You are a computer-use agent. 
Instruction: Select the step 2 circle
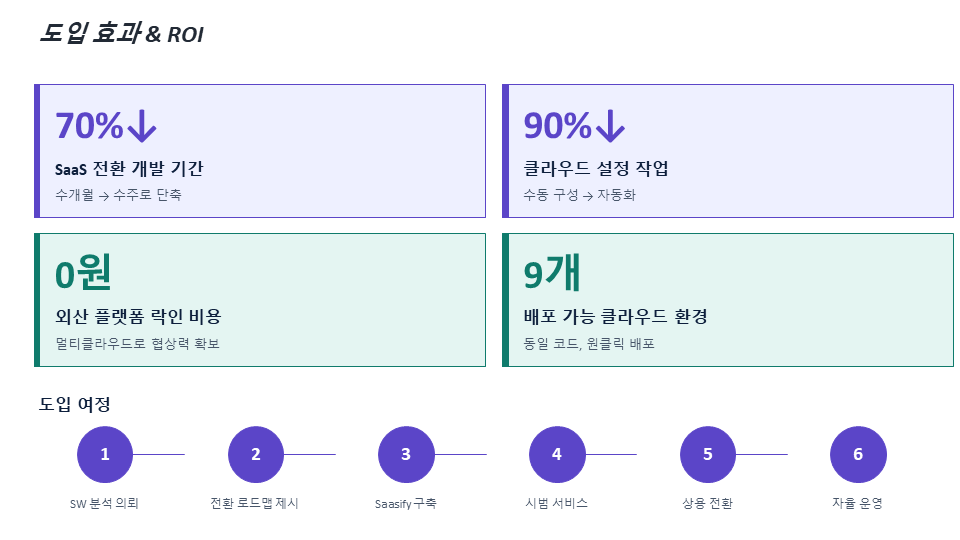tap(256, 454)
